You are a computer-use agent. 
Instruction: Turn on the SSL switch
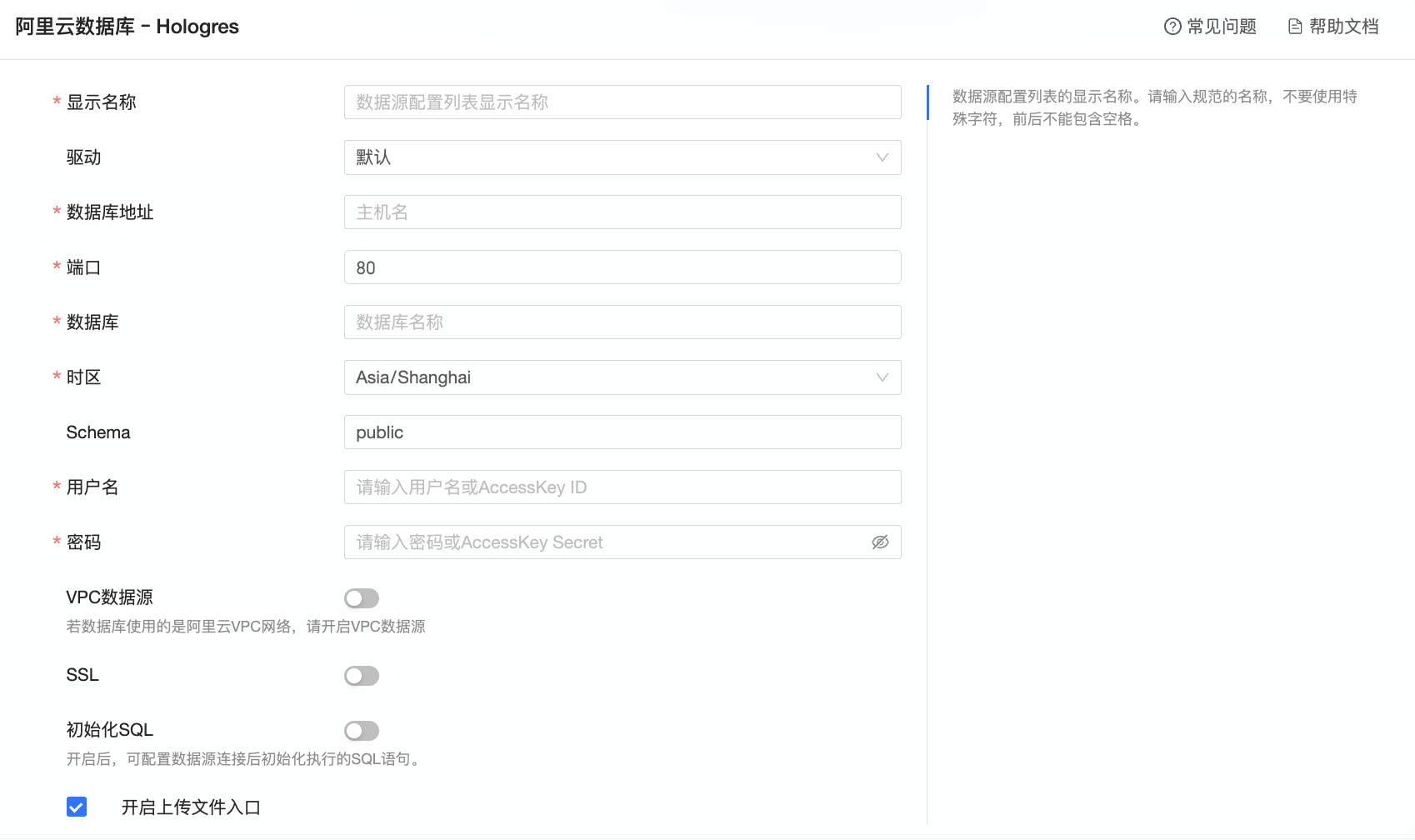pyautogui.click(x=362, y=676)
